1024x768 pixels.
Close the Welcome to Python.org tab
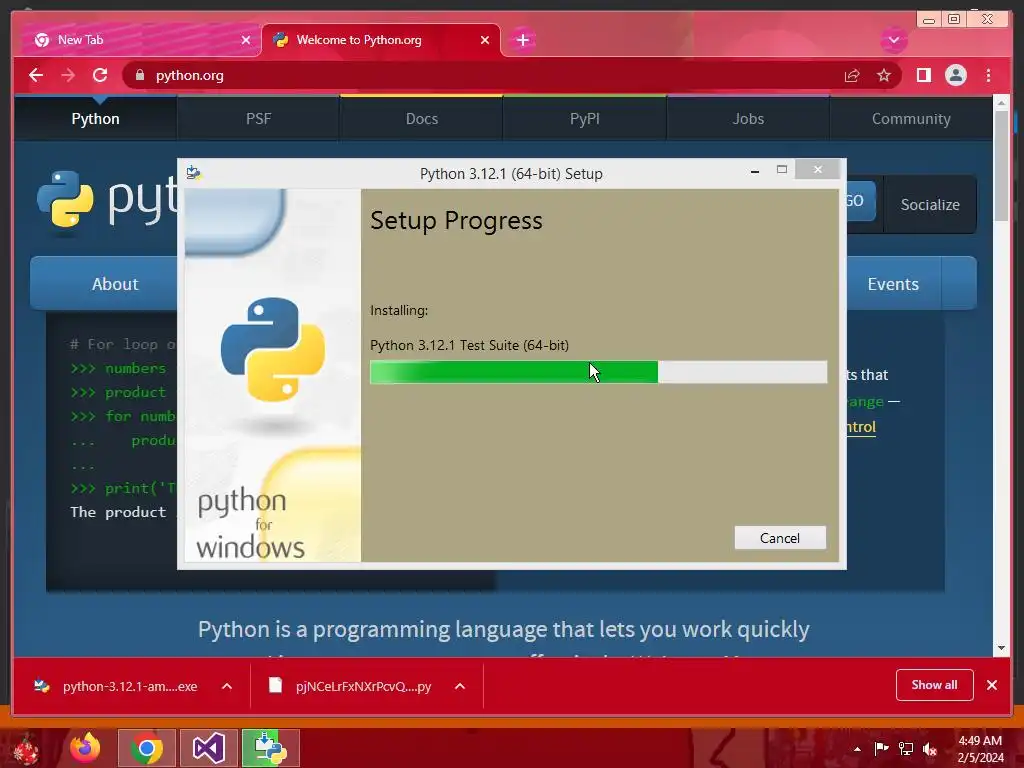point(485,40)
